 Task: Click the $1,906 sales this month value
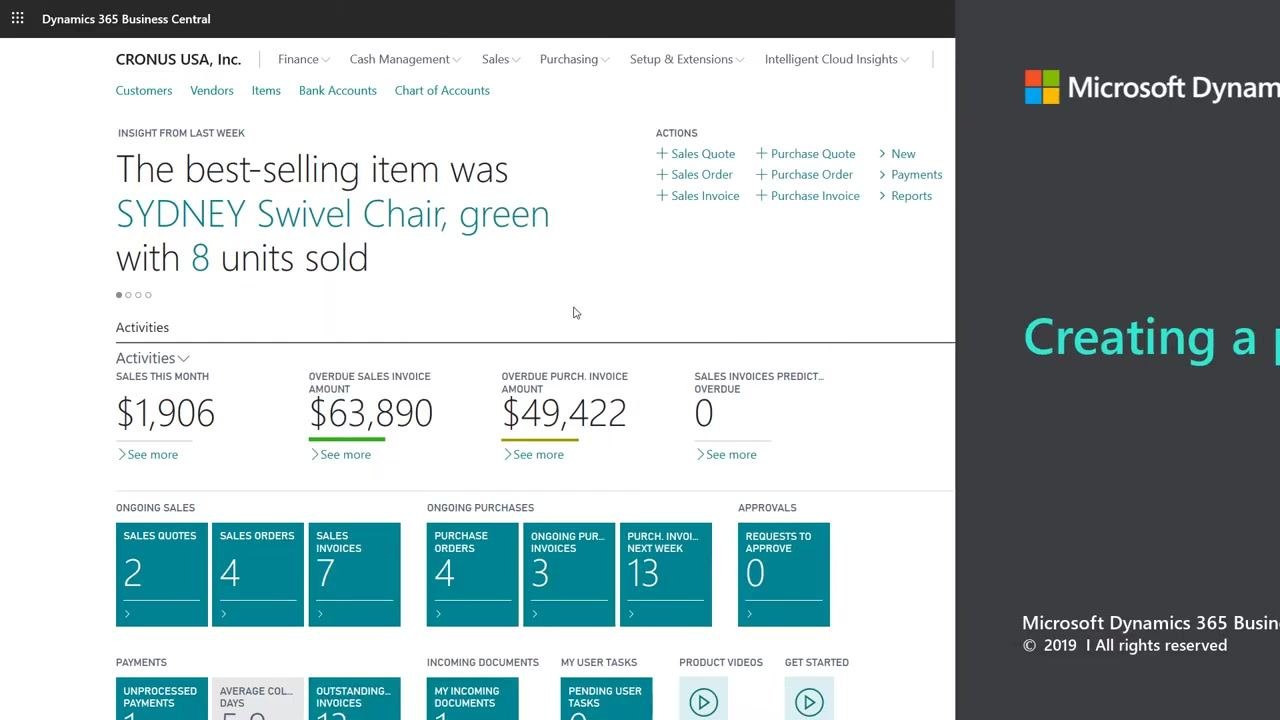[165, 413]
